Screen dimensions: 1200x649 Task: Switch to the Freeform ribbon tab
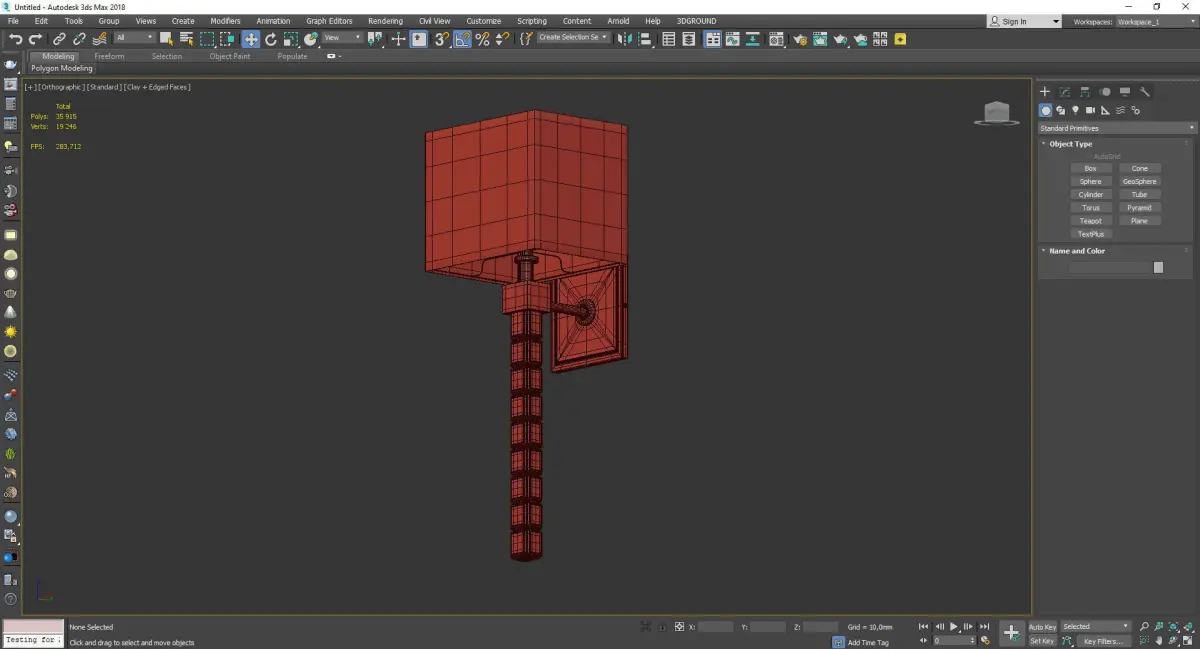coord(109,56)
